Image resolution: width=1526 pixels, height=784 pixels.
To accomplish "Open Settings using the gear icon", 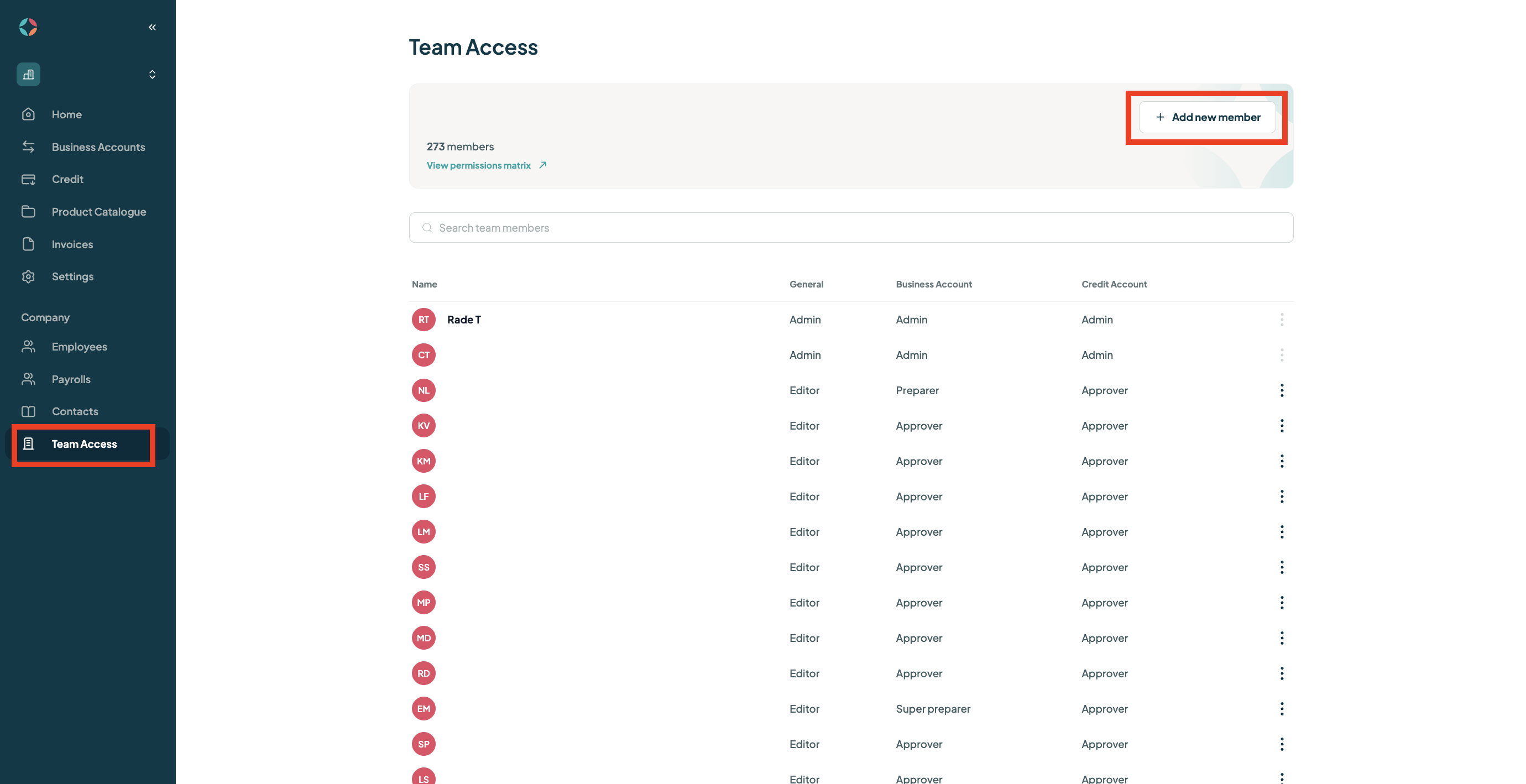I will (28, 276).
